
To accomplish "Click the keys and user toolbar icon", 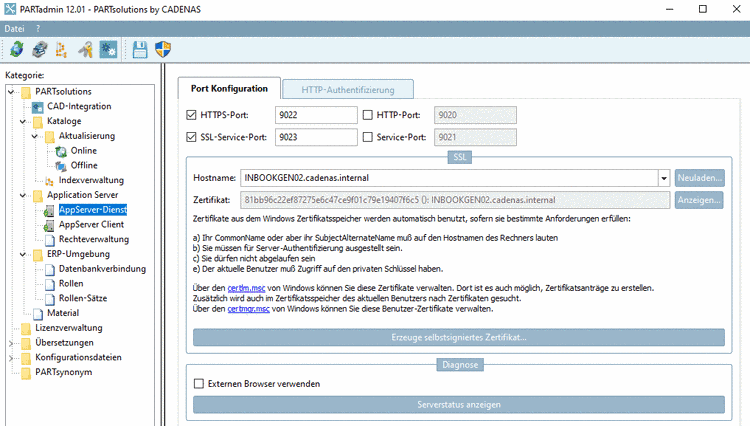I will pyautogui.click(x=85, y=49).
